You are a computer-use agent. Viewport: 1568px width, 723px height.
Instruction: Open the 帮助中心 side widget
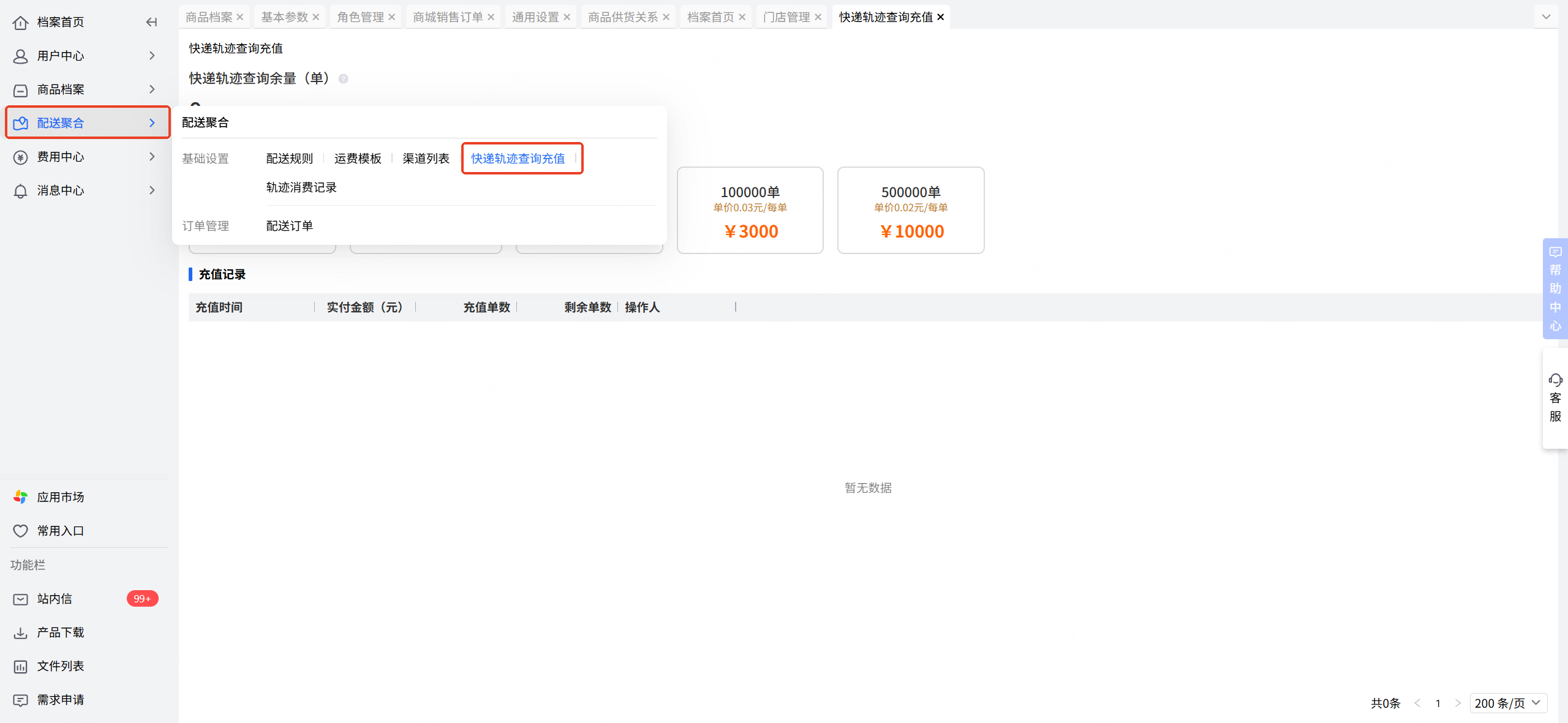tap(1555, 288)
